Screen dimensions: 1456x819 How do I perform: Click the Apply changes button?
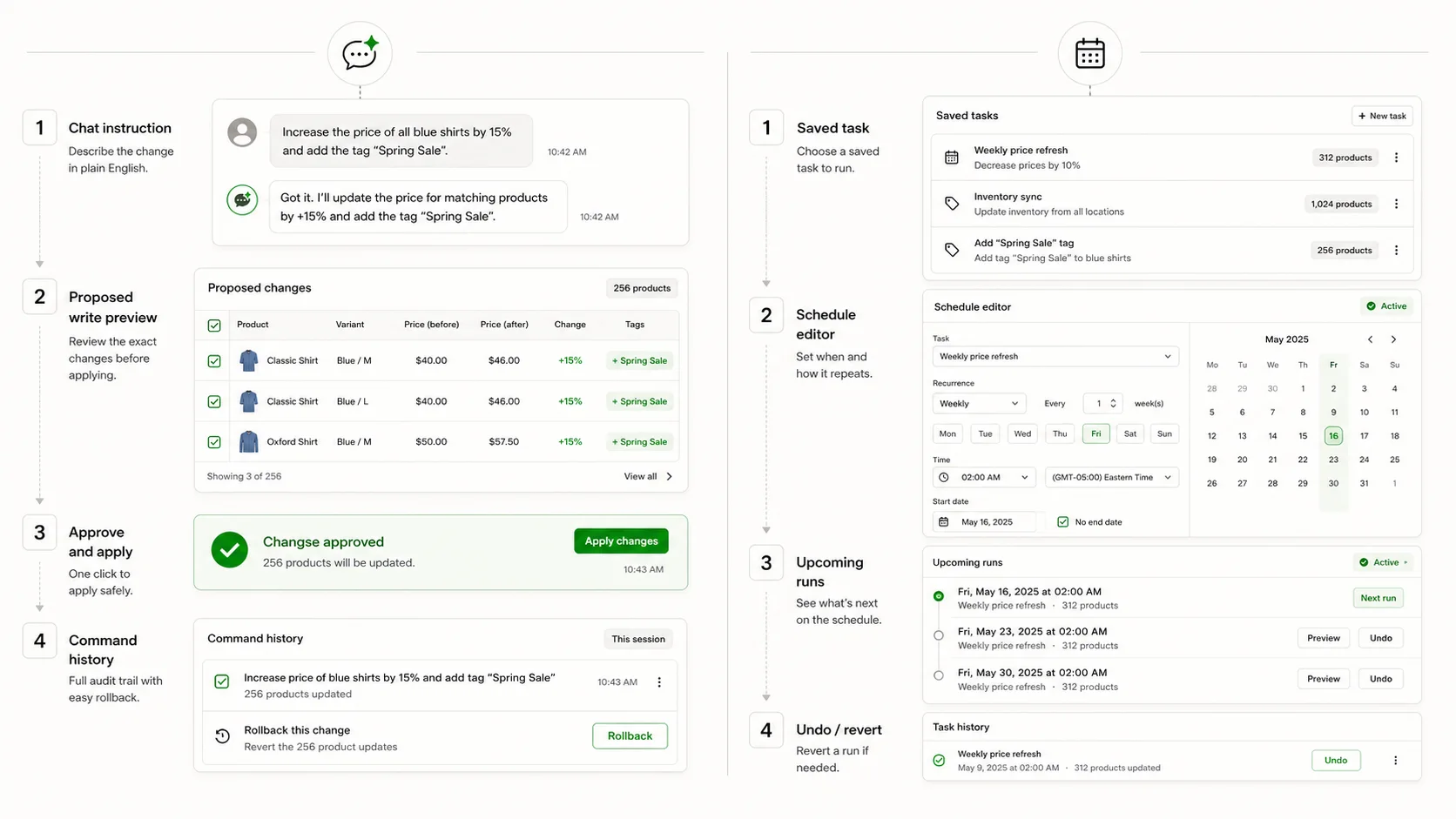(621, 540)
